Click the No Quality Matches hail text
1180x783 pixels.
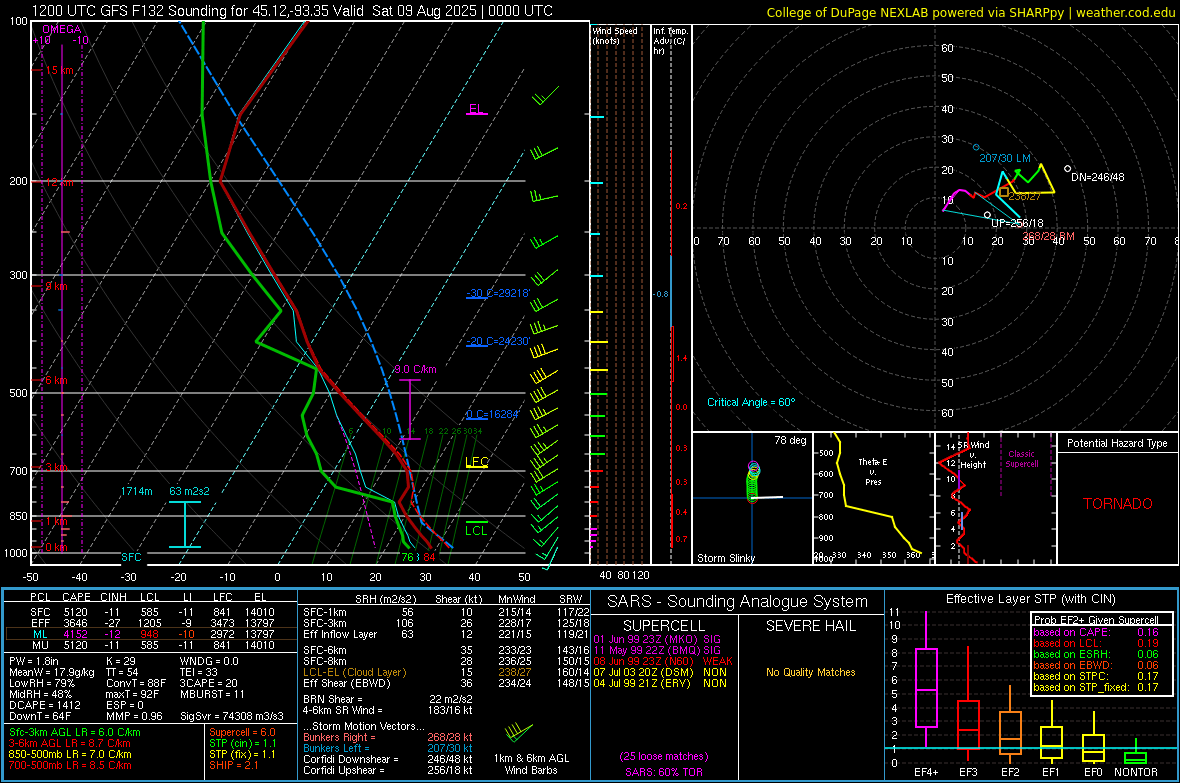tap(810, 672)
